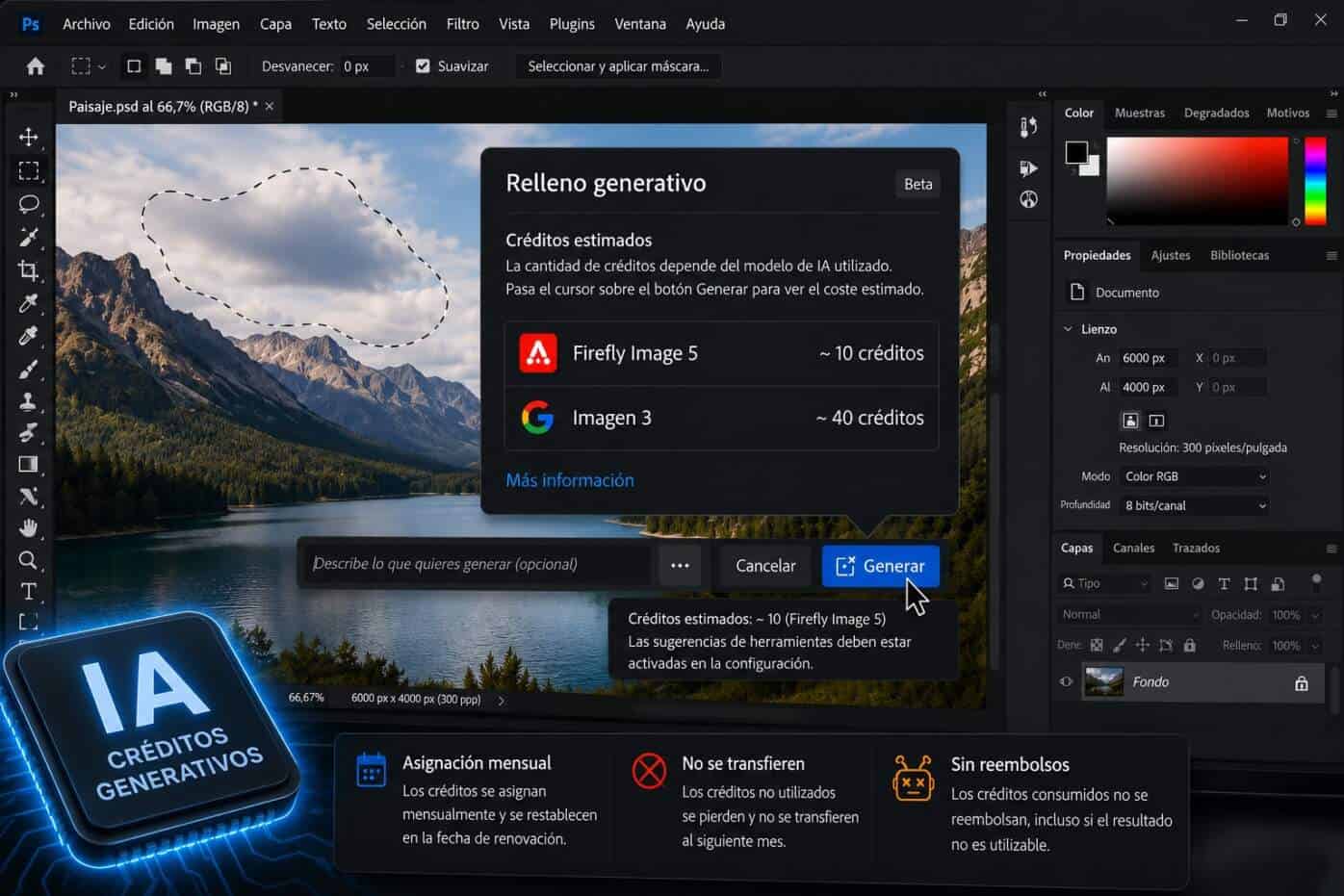Open the Tipo layer filter dropdown
This screenshot has width=1344, height=896.
click(x=1104, y=583)
